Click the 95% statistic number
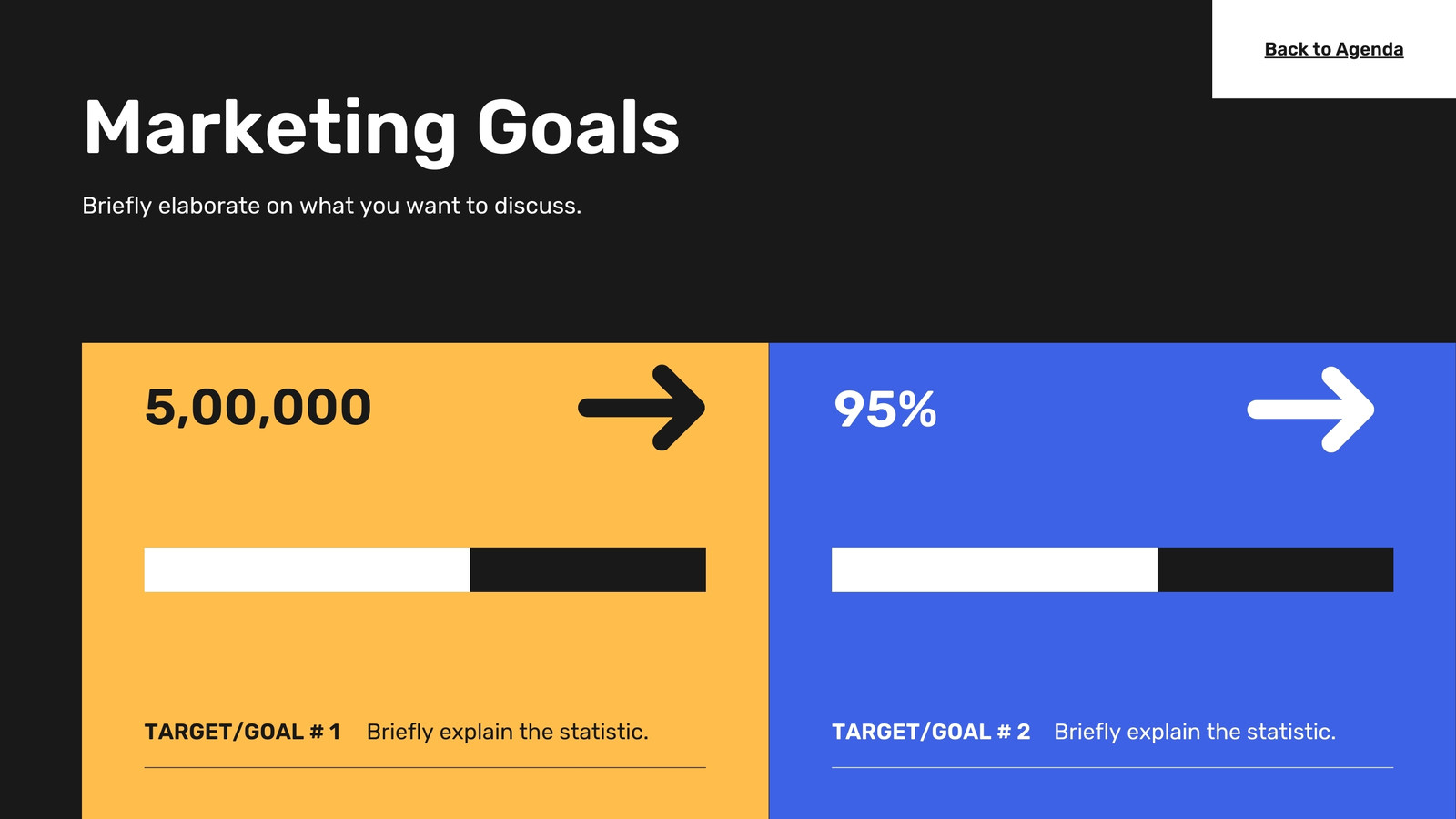1456x819 pixels. (885, 409)
